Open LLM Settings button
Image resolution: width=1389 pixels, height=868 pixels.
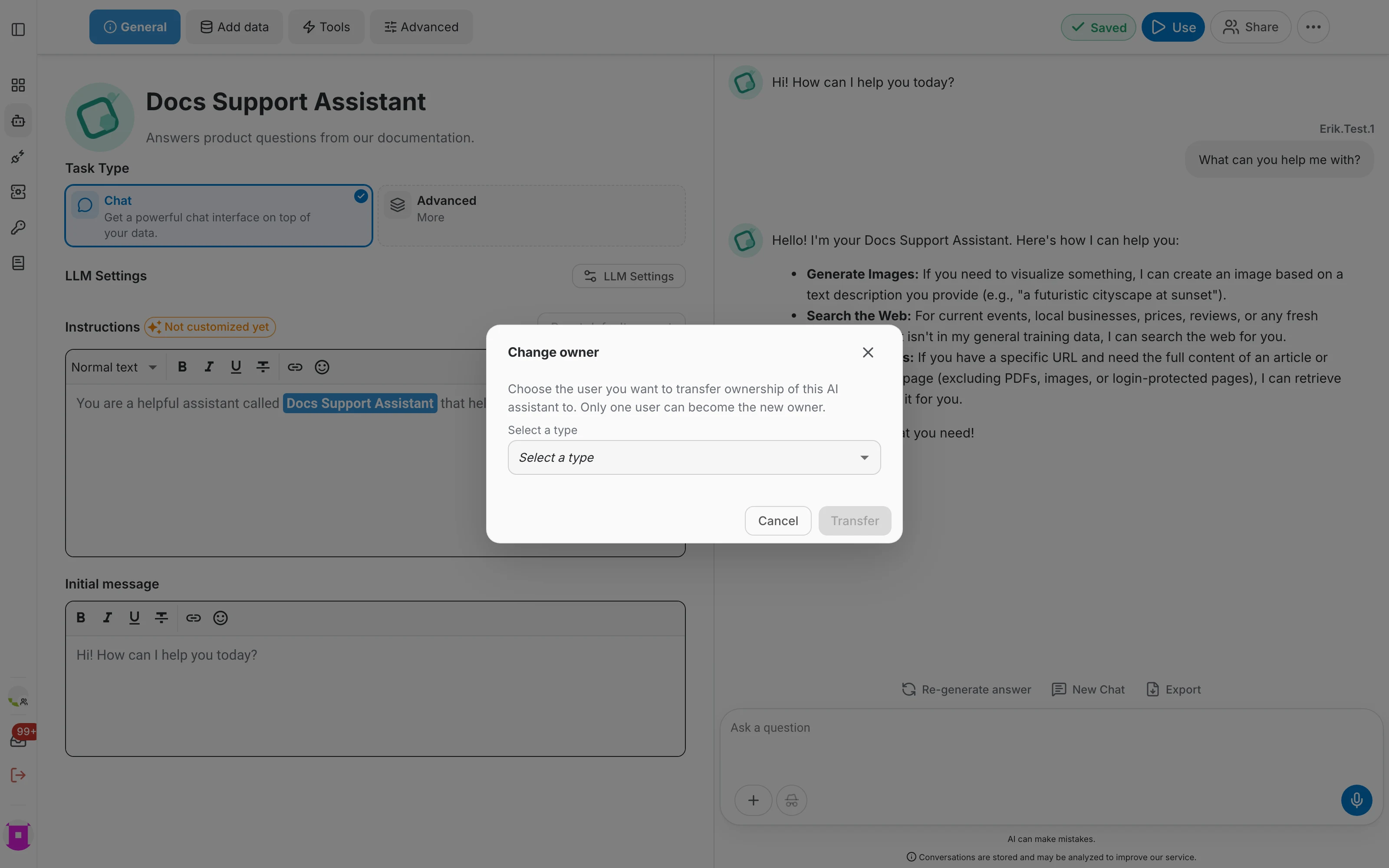(629, 276)
